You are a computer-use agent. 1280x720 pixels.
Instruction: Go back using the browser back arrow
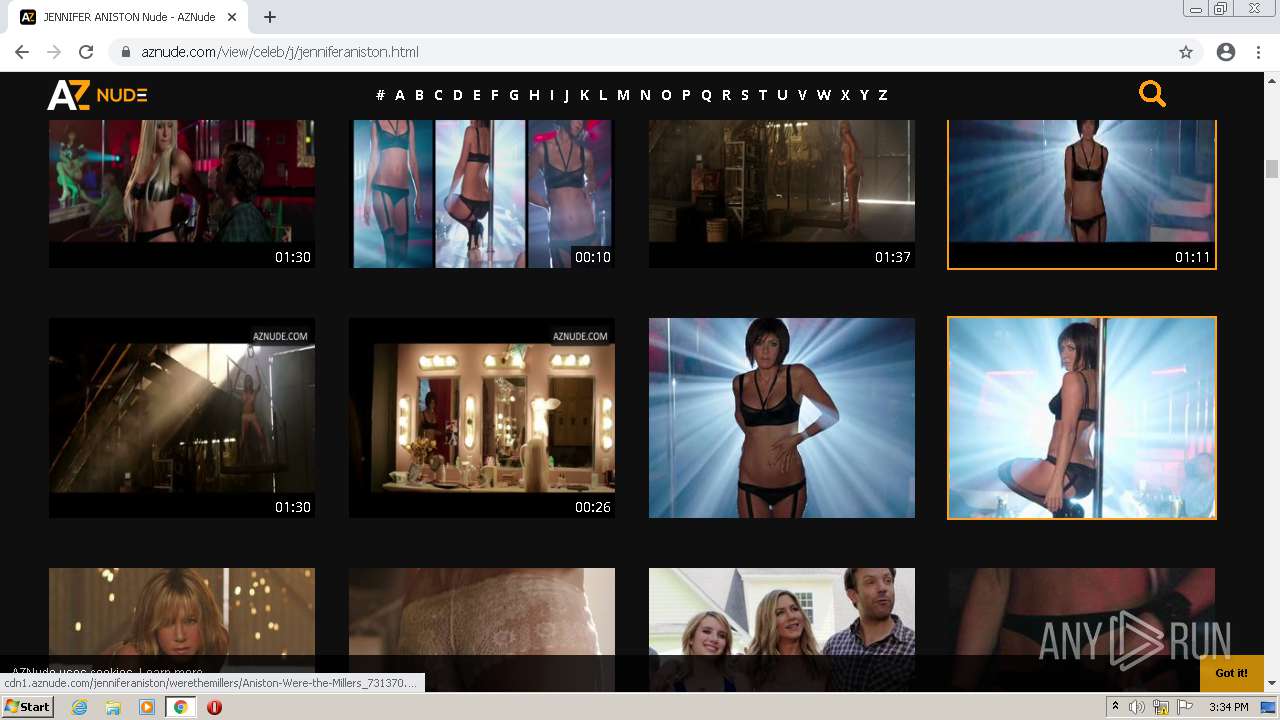pos(22,52)
